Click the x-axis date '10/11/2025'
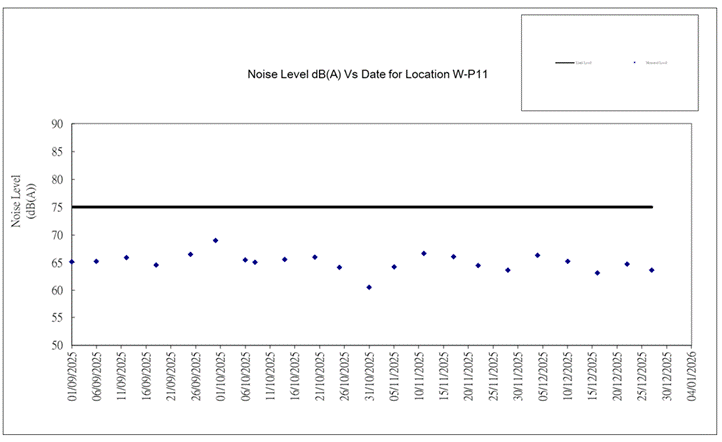The image size is (722, 442). pyautogui.click(x=419, y=376)
